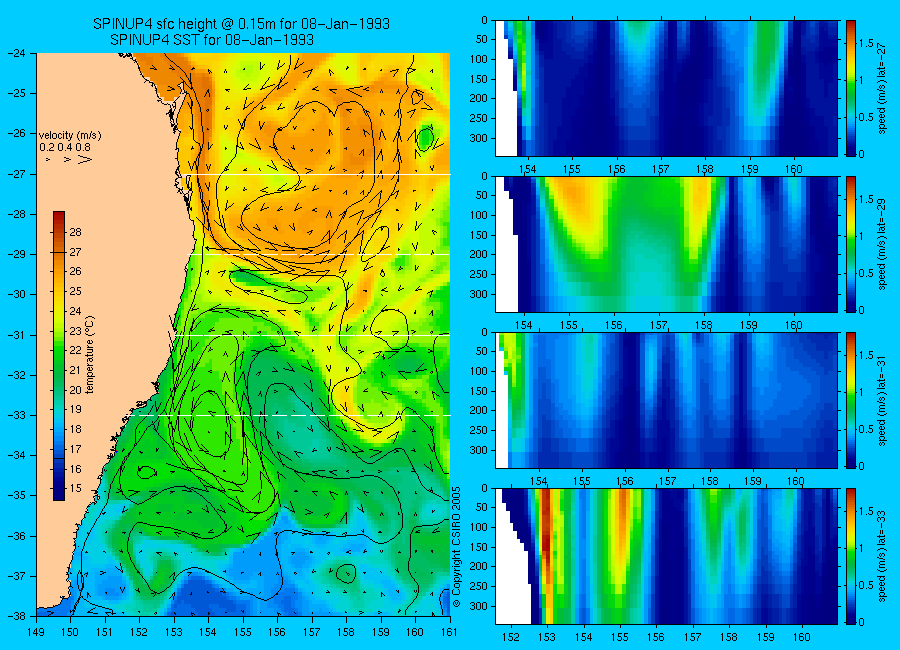The height and width of the screenshot is (650, 900).
Task: Click the 19 tick on the temperature scale
Action: coord(76,409)
